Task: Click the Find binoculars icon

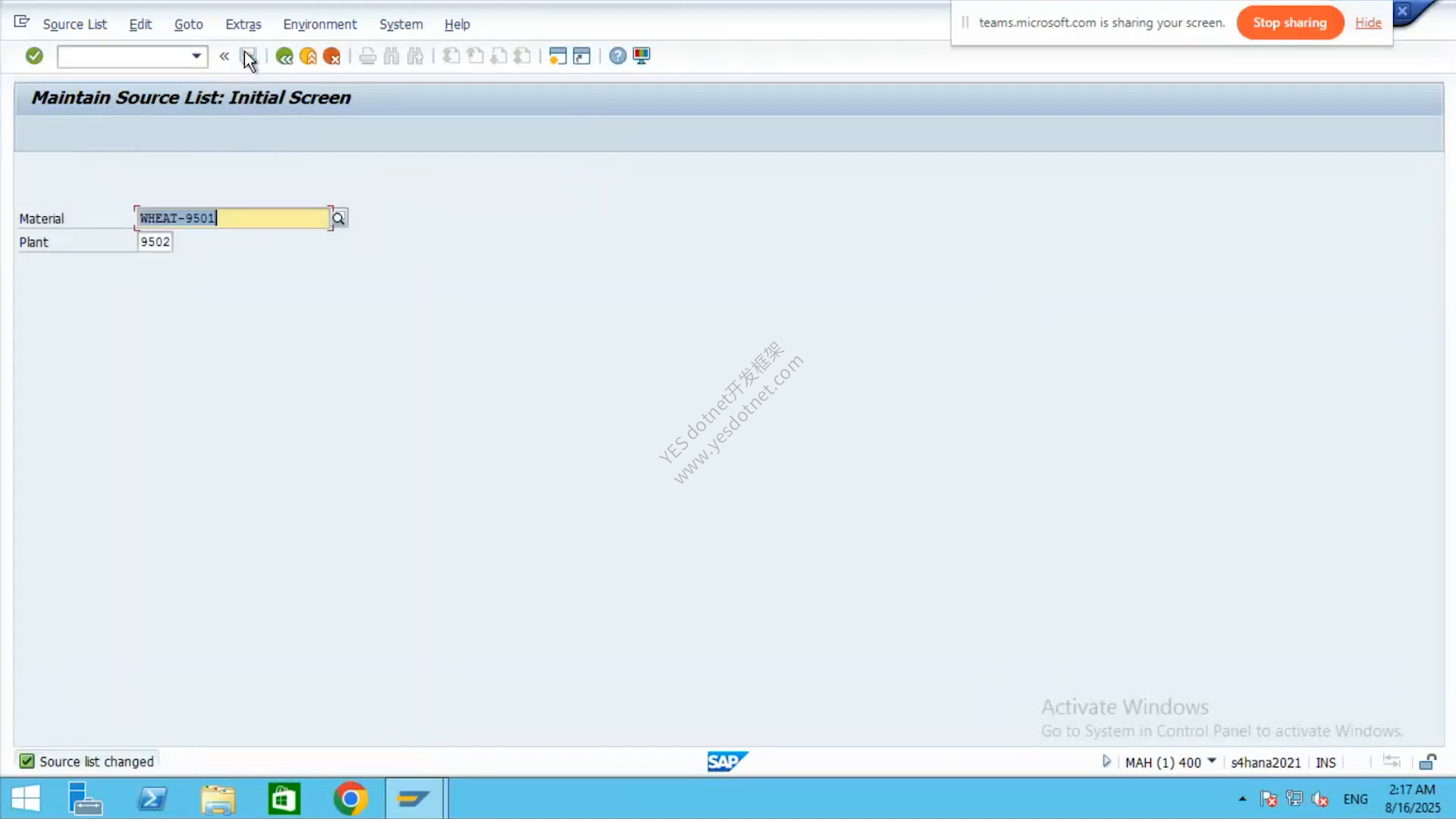Action: [391, 56]
